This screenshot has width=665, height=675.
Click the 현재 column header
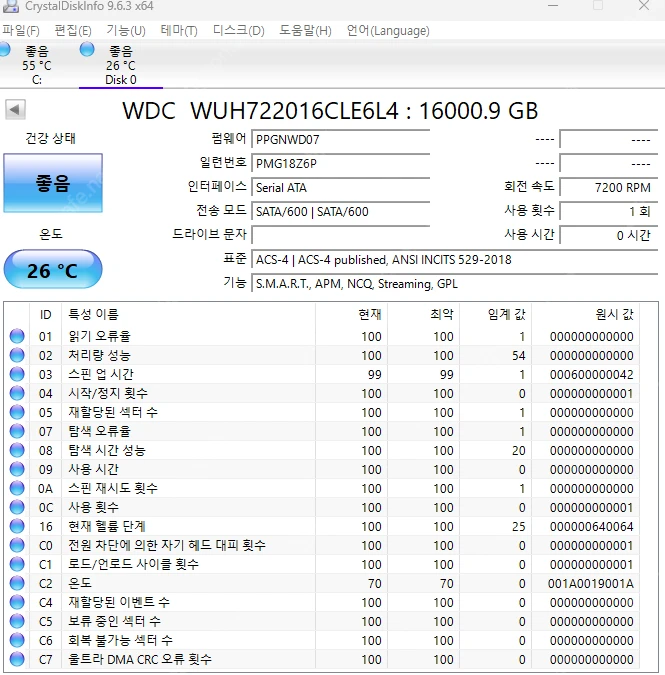(x=351, y=314)
